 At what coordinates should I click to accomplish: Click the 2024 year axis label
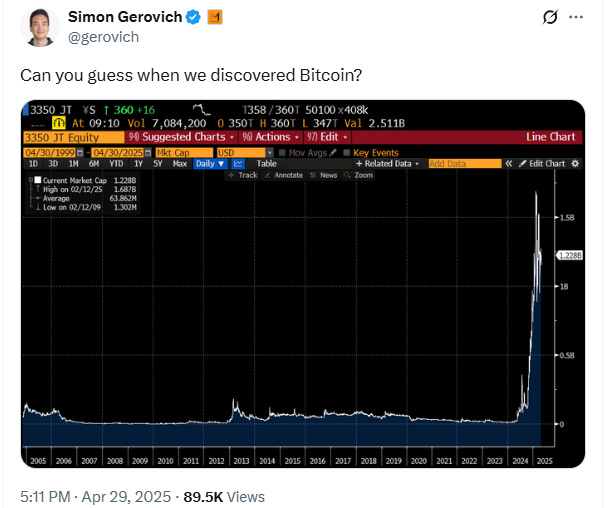(x=520, y=461)
